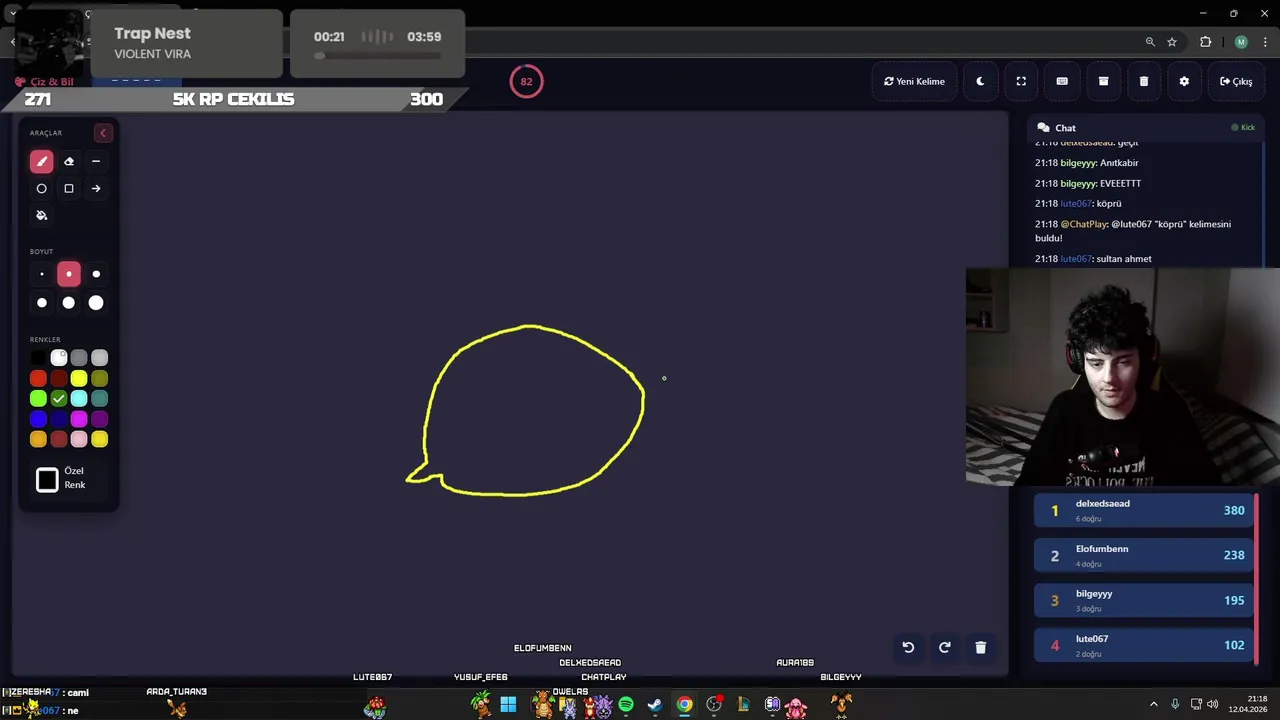Click lute067 row in scoreboard
This screenshot has width=1280, height=720.
[x=1145, y=645]
